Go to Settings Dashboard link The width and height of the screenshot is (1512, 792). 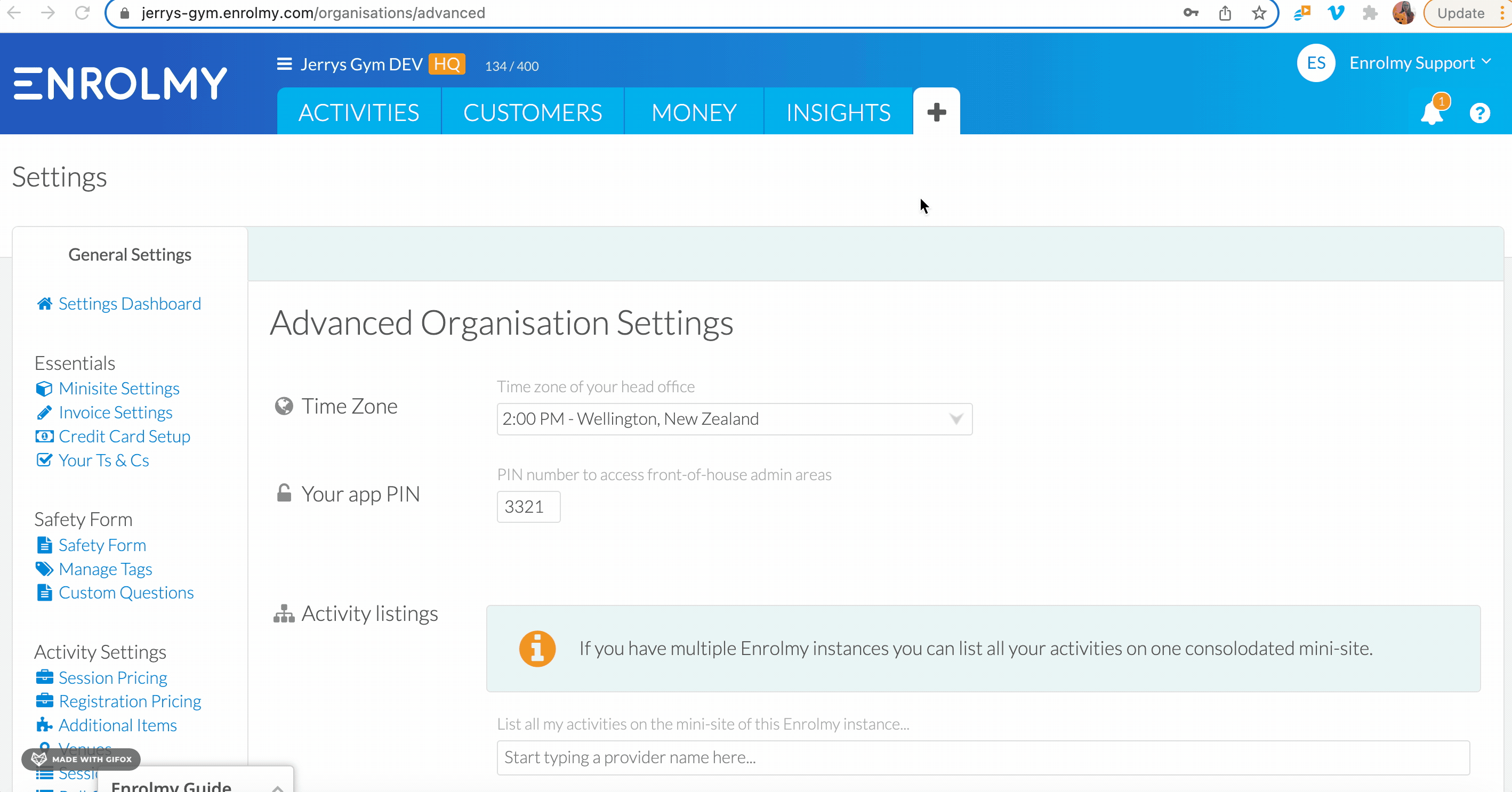[x=130, y=303]
